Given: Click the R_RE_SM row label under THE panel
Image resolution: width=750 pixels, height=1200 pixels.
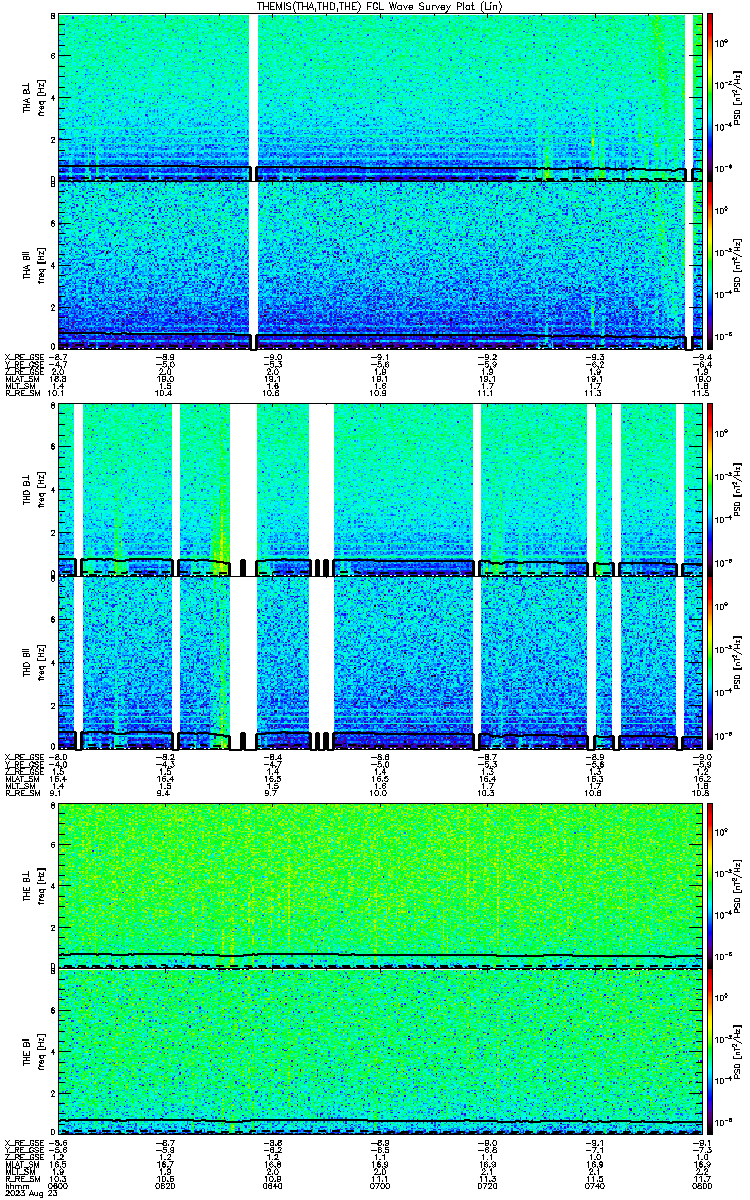Looking at the screenshot, I should pyautogui.click(x=22, y=1180).
